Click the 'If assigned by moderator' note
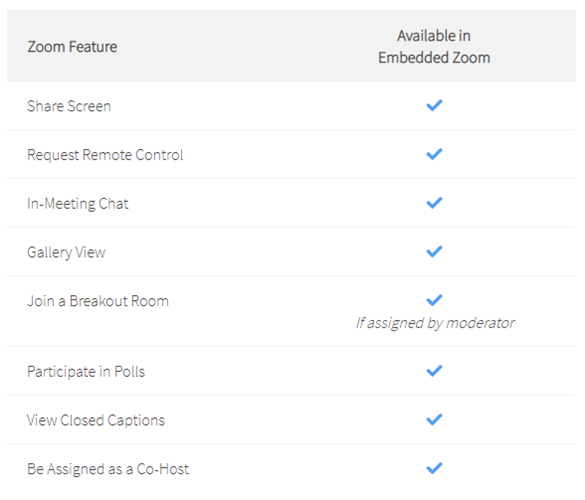585x500 pixels. pyautogui.click(x=435, y=323)
